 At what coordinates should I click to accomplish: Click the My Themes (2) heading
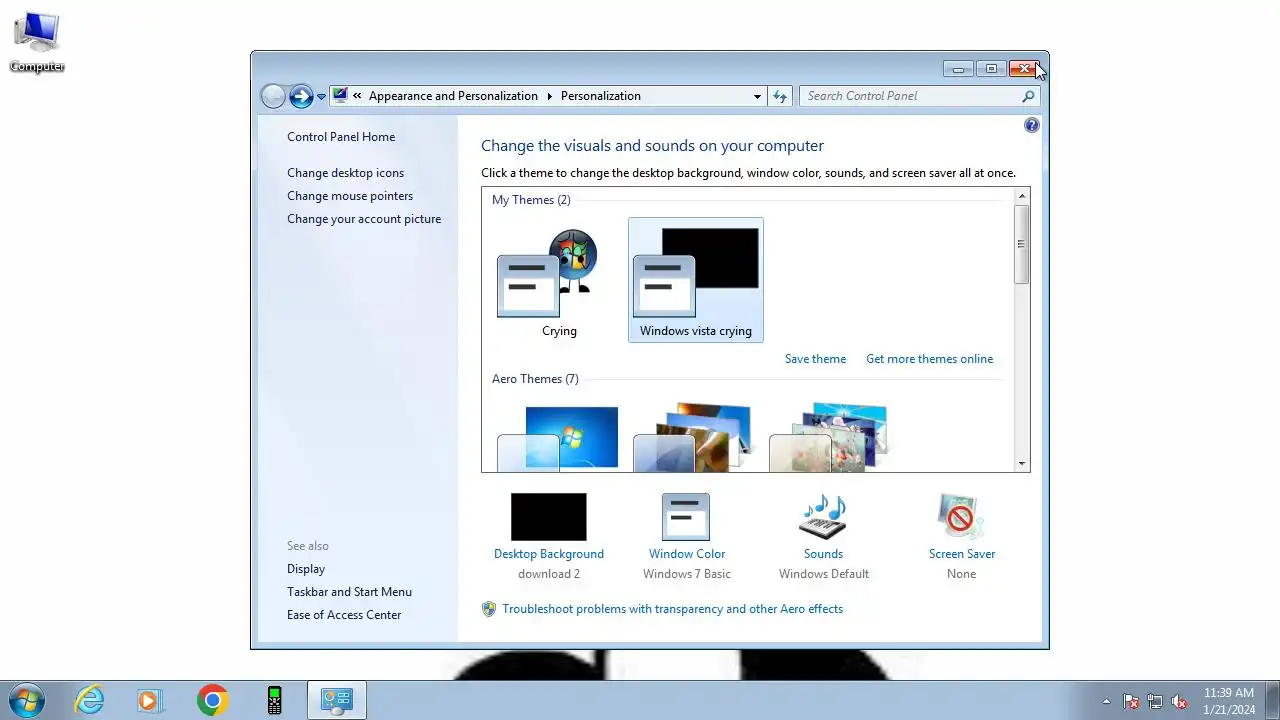(x=531, y=200)
